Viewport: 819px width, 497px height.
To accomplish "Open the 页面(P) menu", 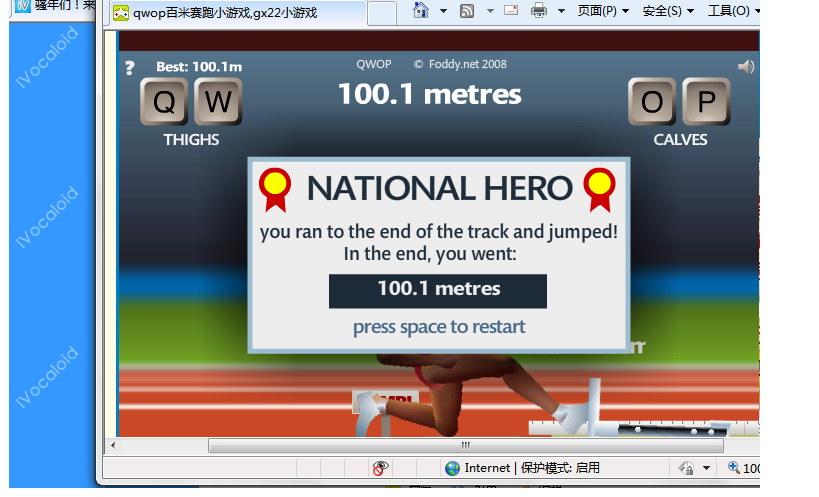I will (602, 11).
